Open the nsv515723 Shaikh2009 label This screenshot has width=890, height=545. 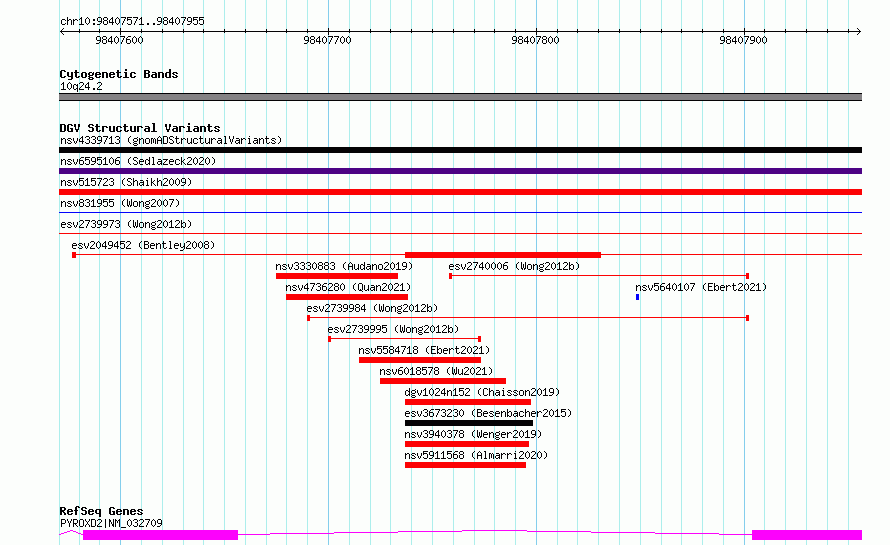[x=126, y=182]
